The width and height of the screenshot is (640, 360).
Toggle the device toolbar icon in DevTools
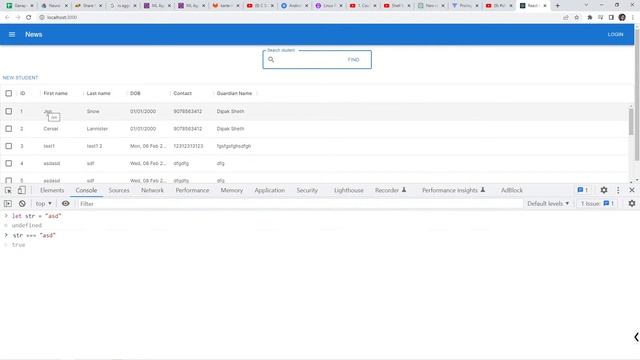22,190
